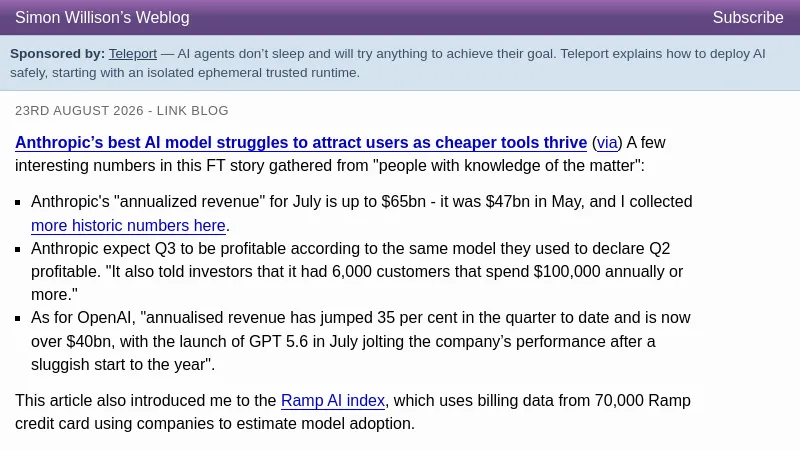Follow the via link after the headline
800x450 pixels.
607,142
